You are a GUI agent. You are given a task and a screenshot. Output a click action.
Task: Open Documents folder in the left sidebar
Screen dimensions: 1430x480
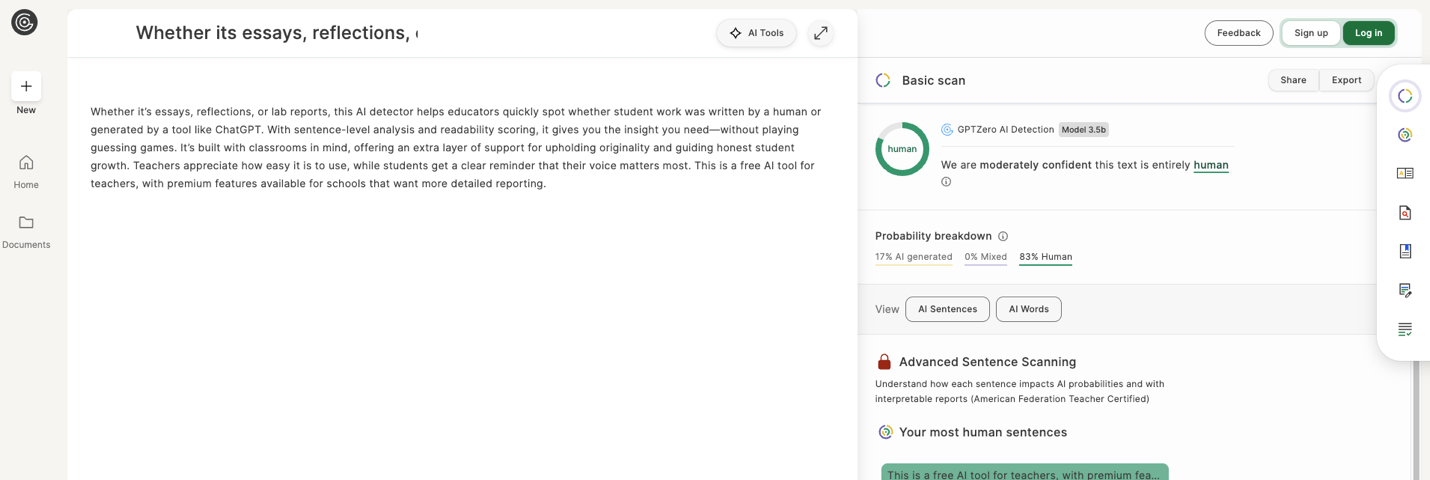pos(26,231)
